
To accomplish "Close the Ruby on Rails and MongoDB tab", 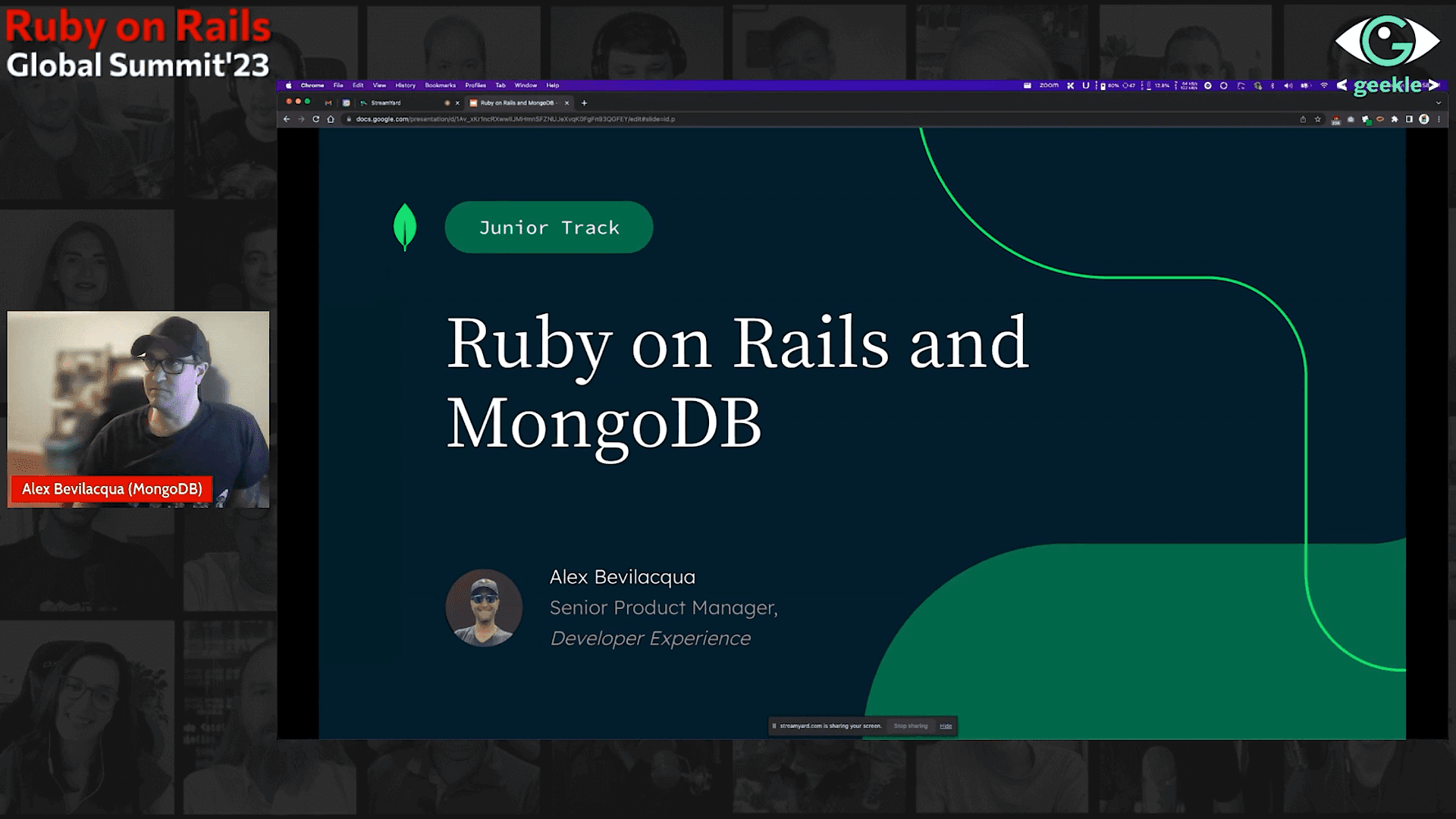I will coord(566,103).
